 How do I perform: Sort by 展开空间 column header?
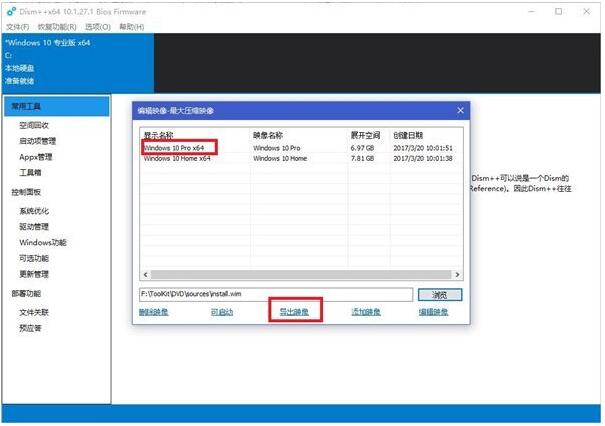pyautogui.click(x=365, y=135)
